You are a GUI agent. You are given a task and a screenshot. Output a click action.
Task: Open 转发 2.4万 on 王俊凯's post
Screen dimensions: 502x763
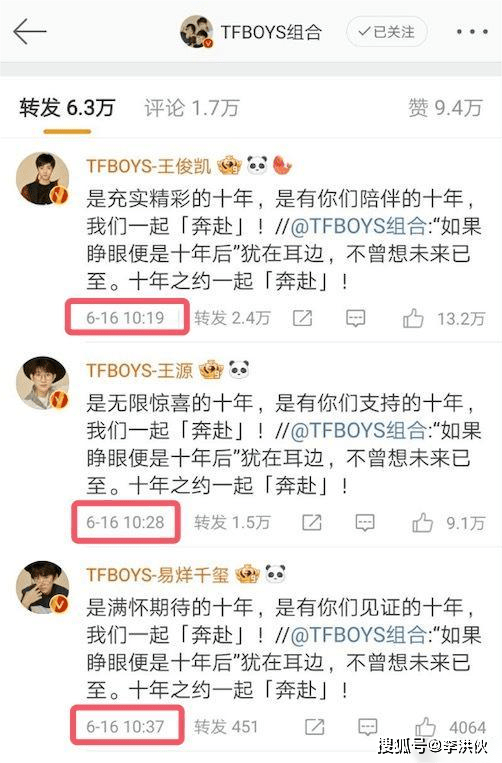(232, 318)
